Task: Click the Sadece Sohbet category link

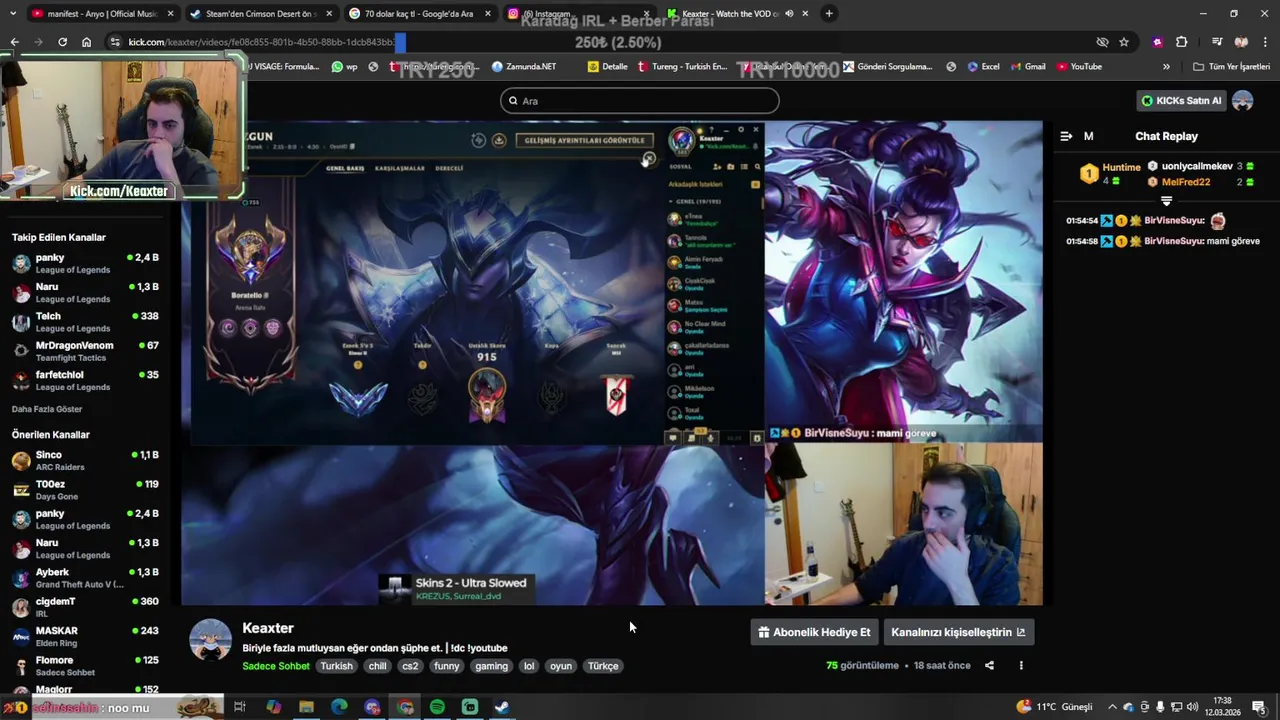Action: (276, 666)
